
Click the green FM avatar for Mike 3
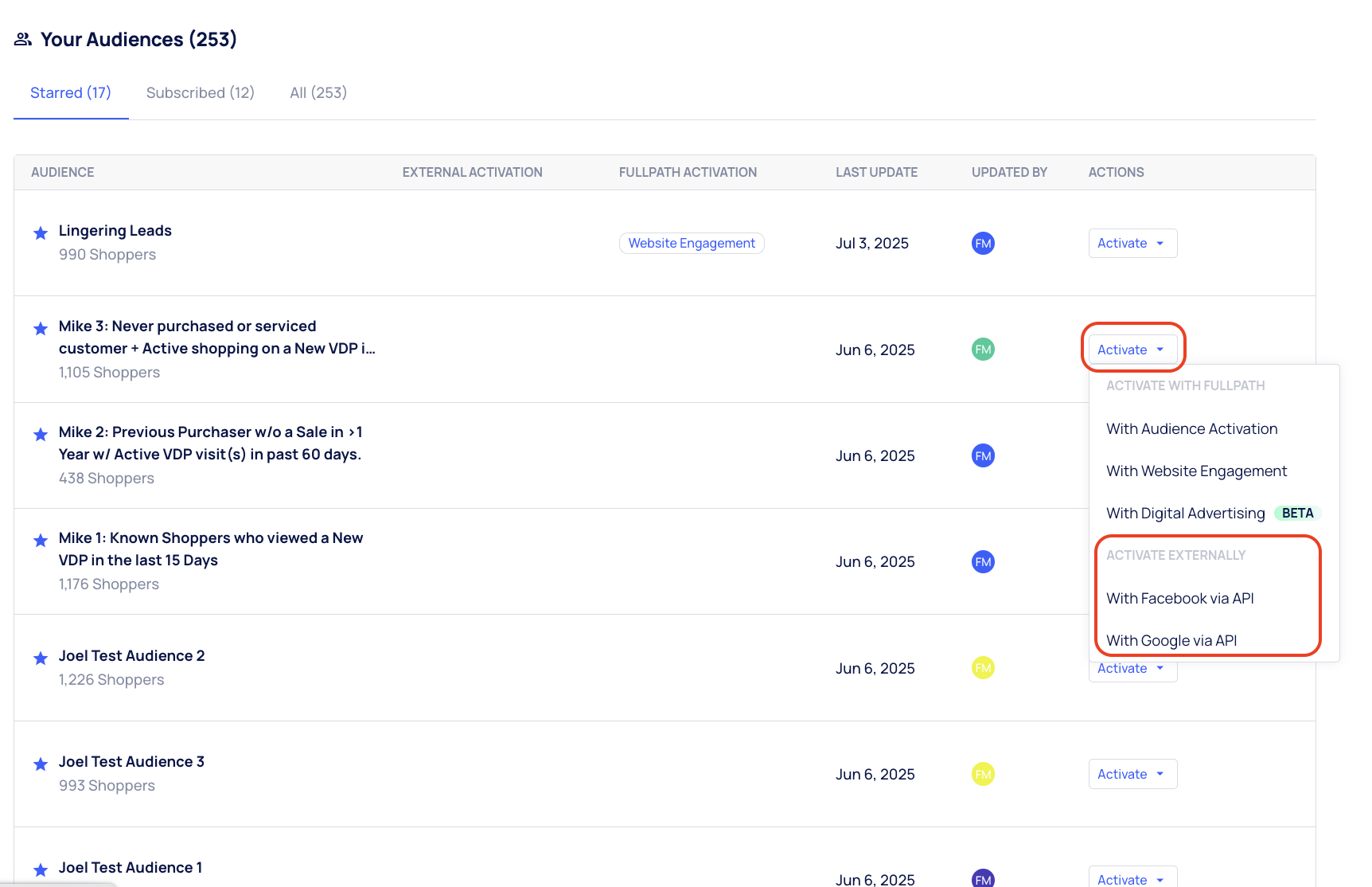tap(983, 350)
